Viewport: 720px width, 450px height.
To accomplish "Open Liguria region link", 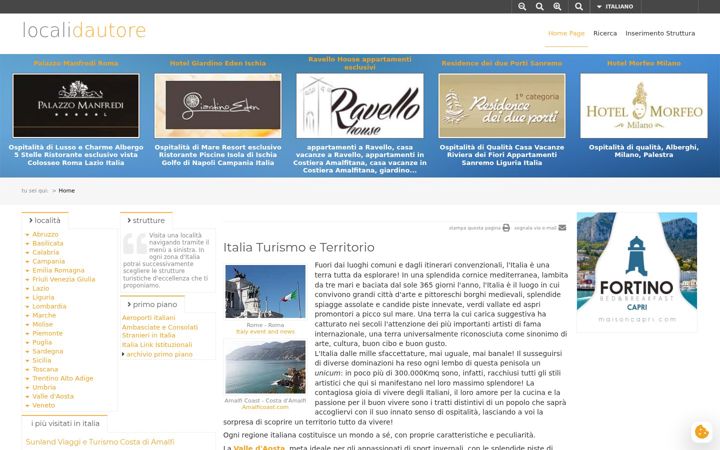I will click(x=43, y=297).
